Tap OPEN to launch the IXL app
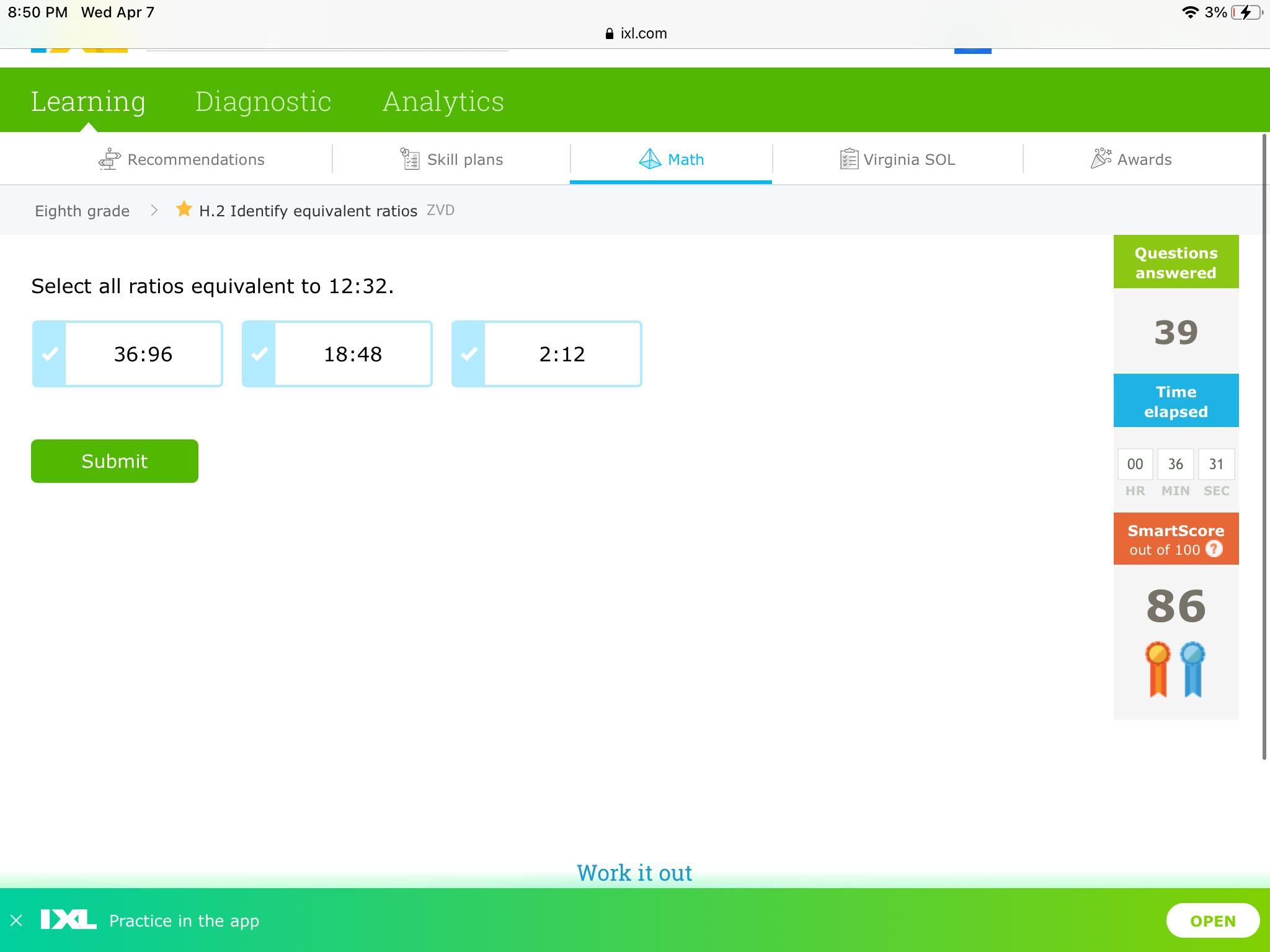Screen dimensions: 1270x952 [x=1212, y=921]
